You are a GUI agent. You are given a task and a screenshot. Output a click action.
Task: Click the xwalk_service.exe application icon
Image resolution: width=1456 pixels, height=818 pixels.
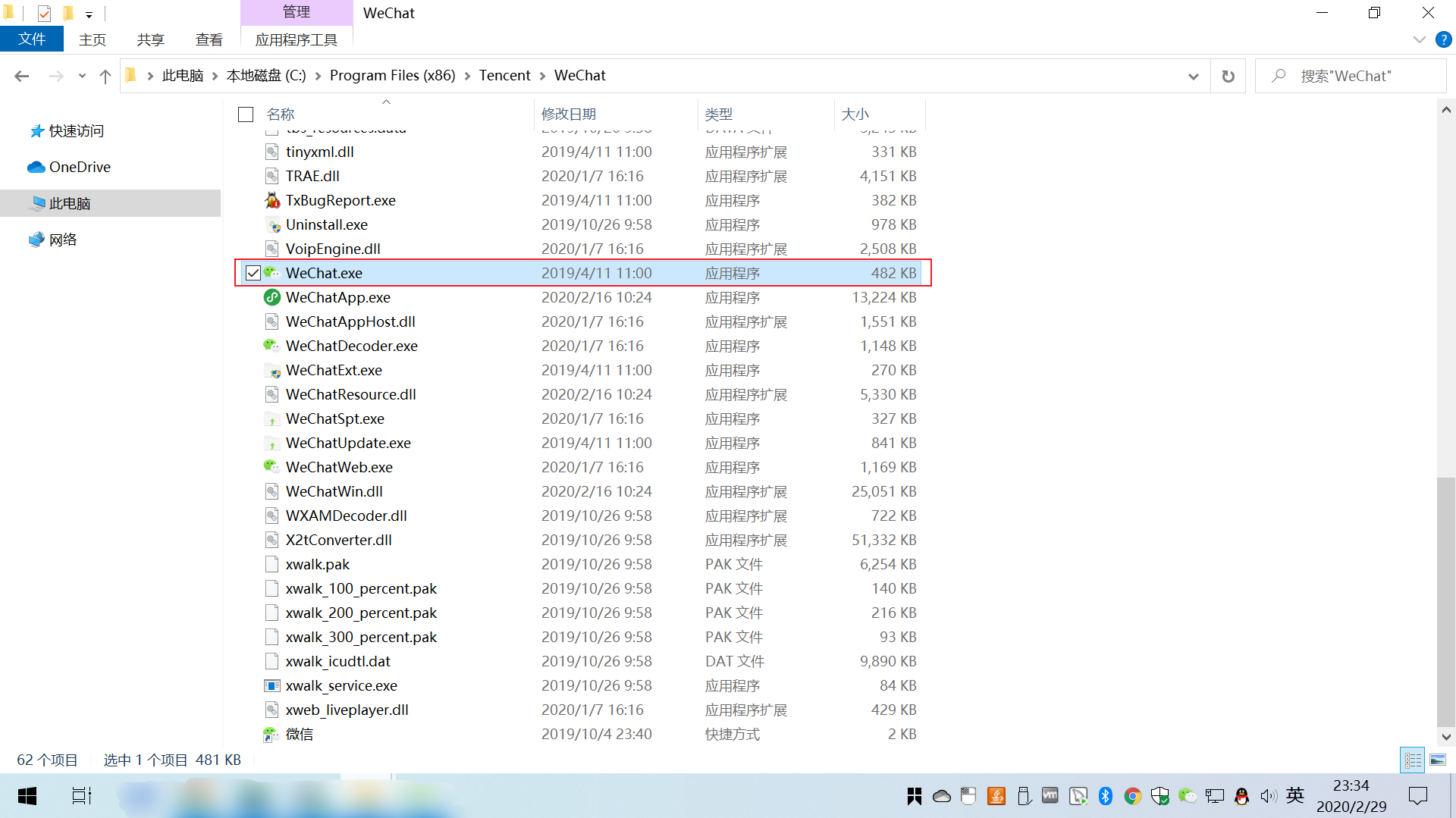(x=272, y=685)
